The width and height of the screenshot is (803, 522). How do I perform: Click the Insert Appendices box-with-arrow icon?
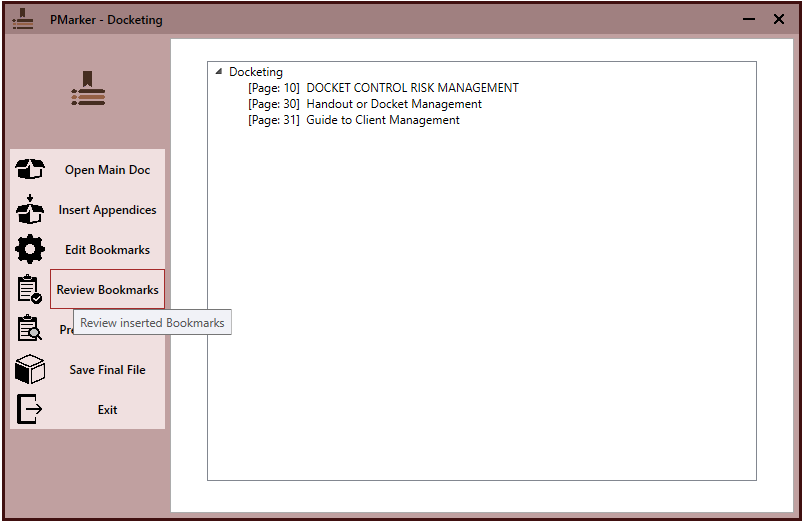(x=30, y=209)
